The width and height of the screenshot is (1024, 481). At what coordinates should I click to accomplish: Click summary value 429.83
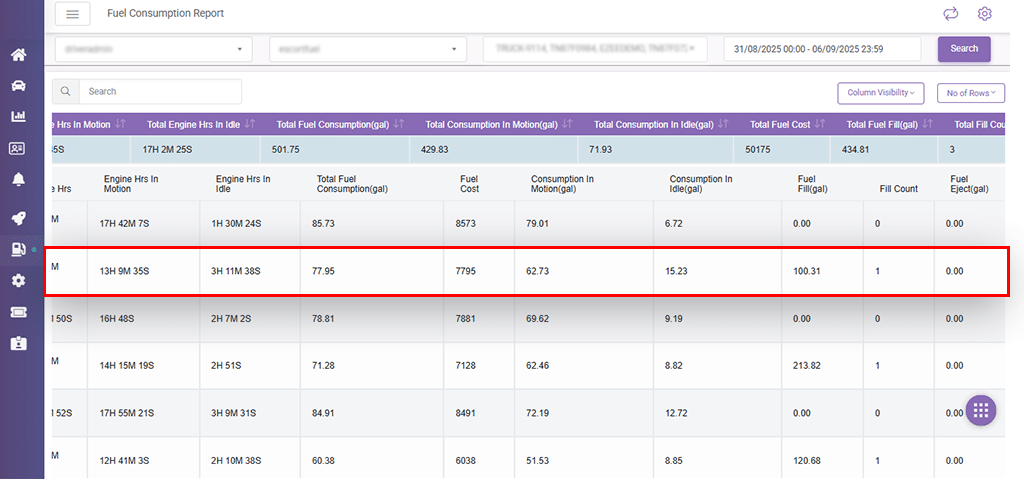(435, 149)
